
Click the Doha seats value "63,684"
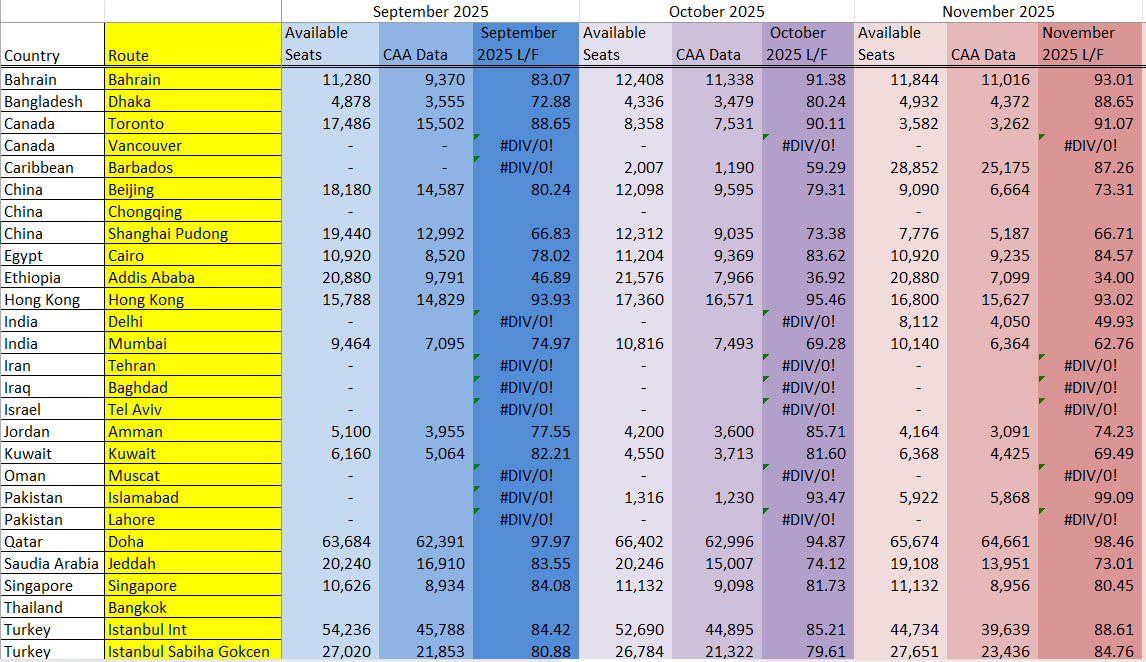coord(346,541)
